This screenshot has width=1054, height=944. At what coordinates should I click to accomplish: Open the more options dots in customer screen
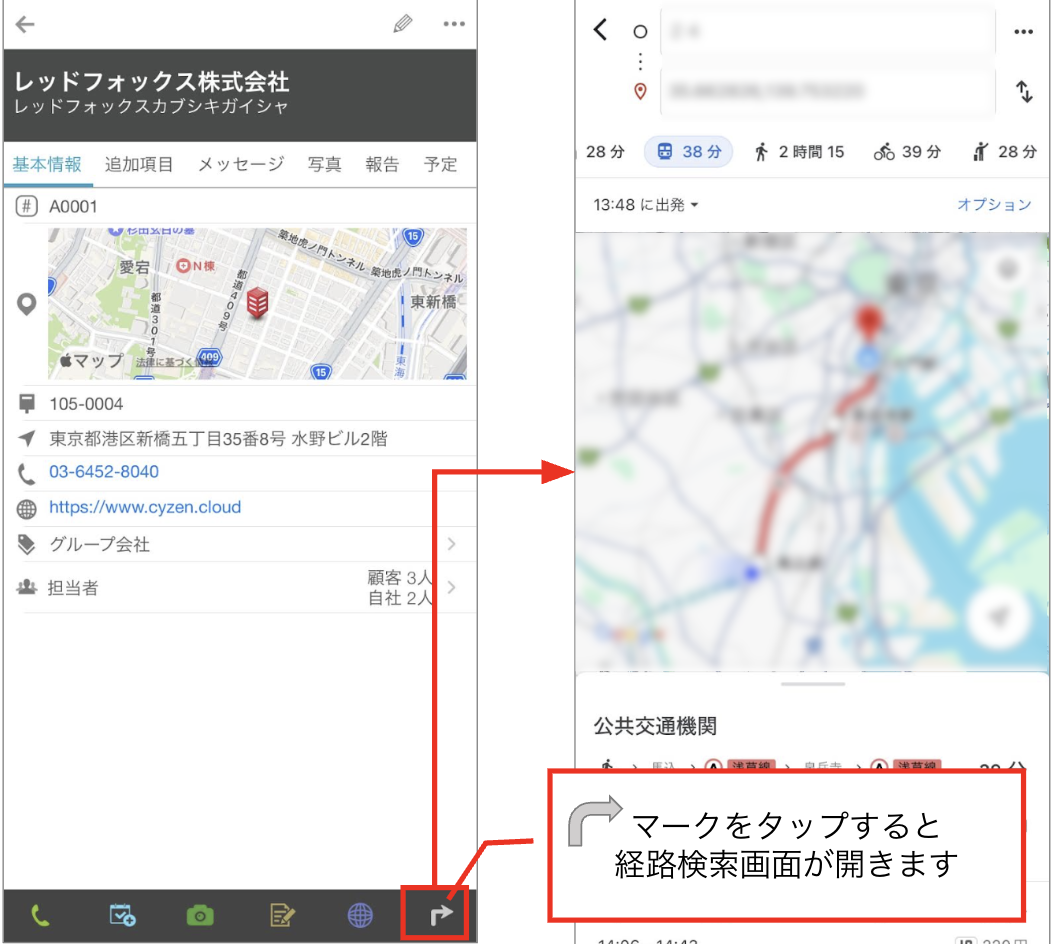[454, 24]
